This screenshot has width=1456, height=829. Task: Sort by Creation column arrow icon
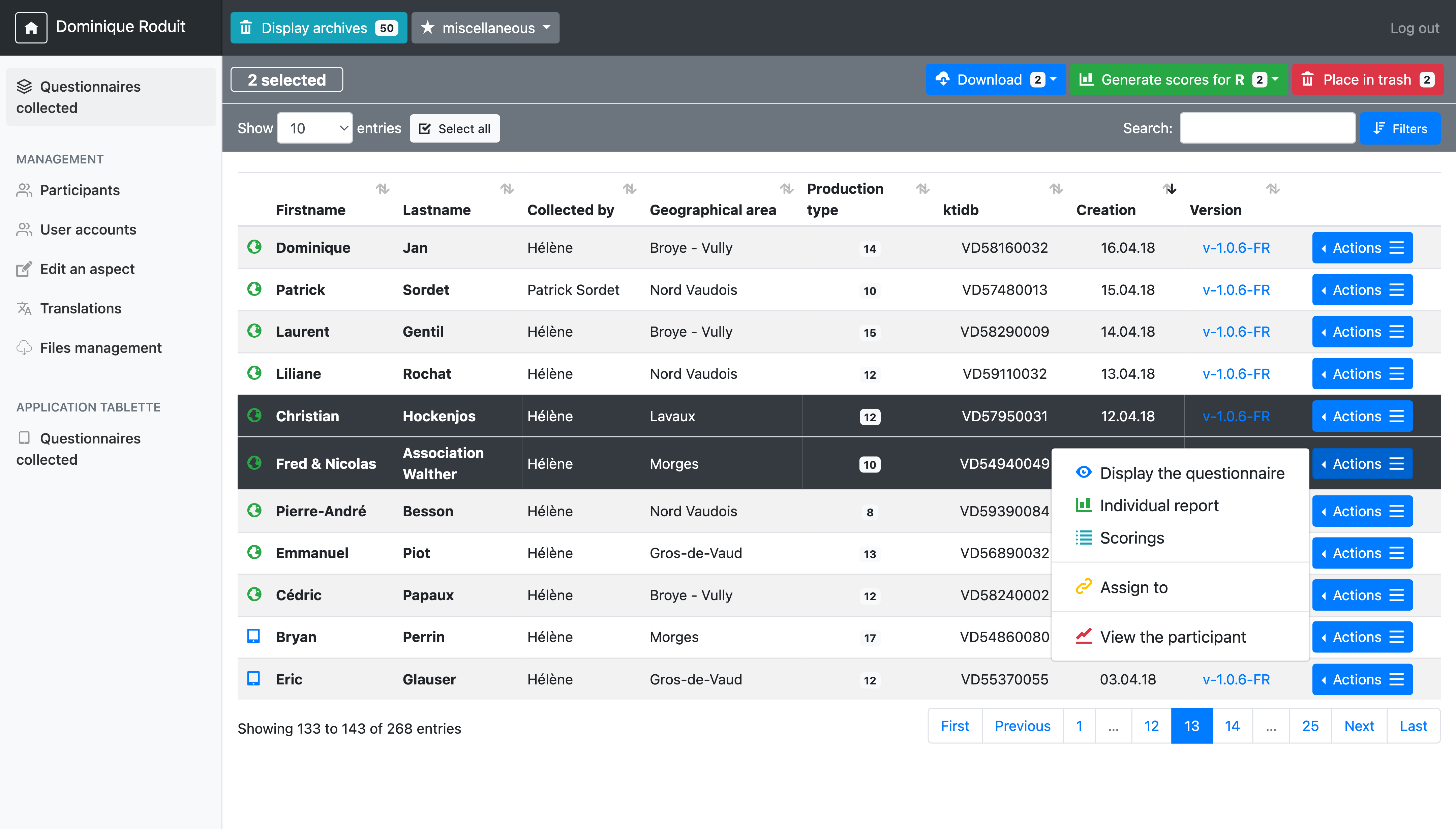point(1170,188)
